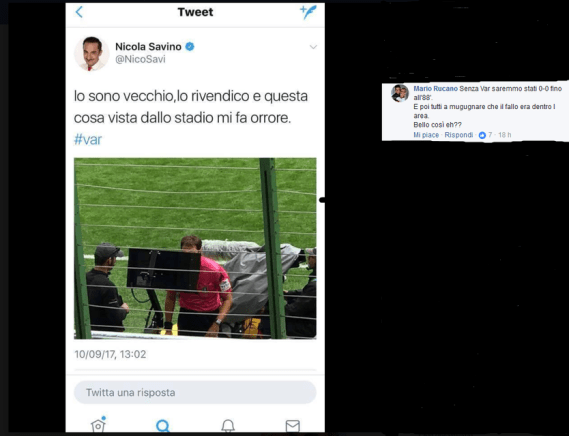
Task: Focus the 'Twitta una risposta' reply field
Action: [195, 392]
